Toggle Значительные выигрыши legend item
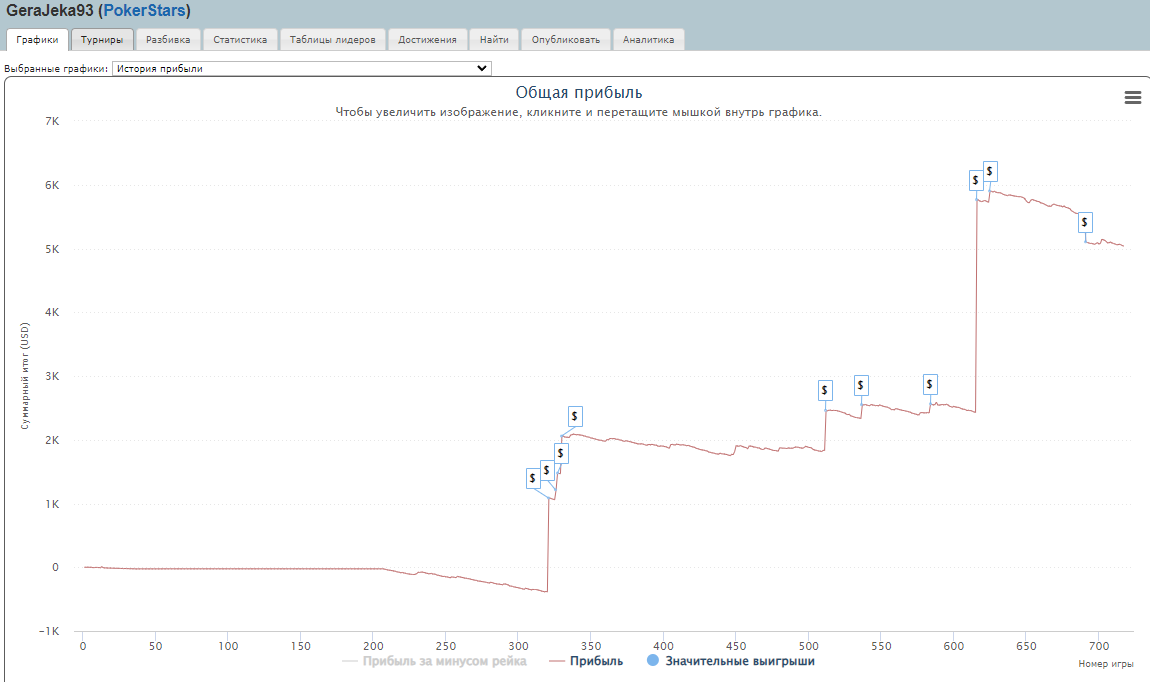 pyautogui.click(x=739, y=661)
